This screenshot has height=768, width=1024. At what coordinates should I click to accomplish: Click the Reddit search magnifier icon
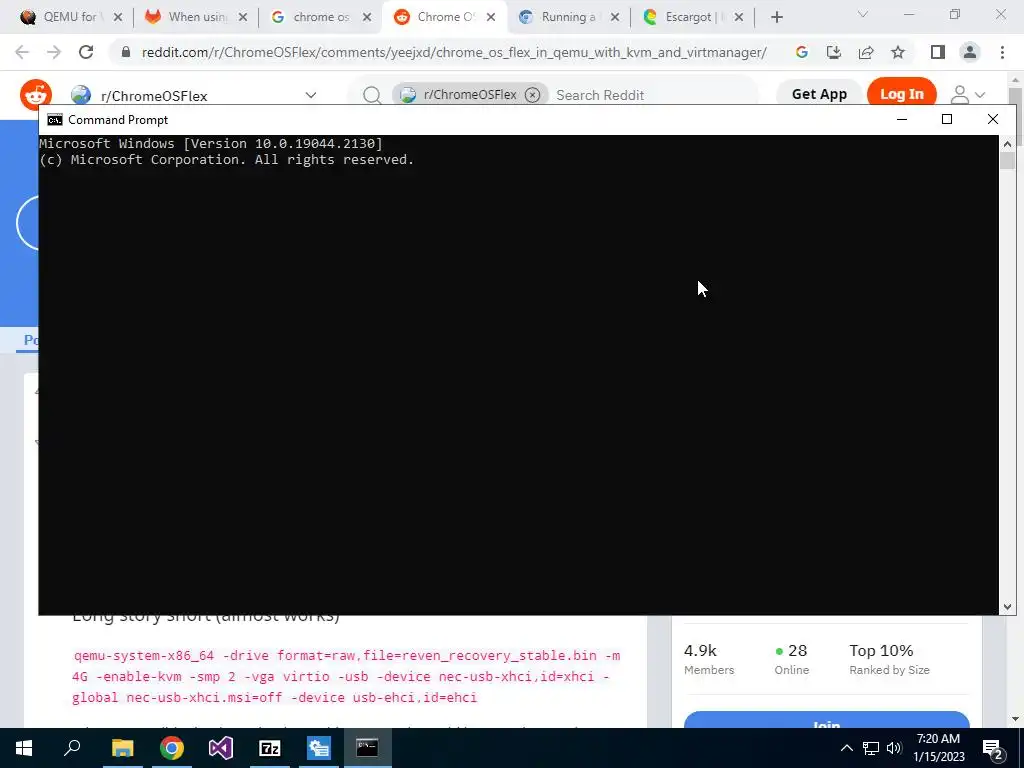click(x=372, y=95)
